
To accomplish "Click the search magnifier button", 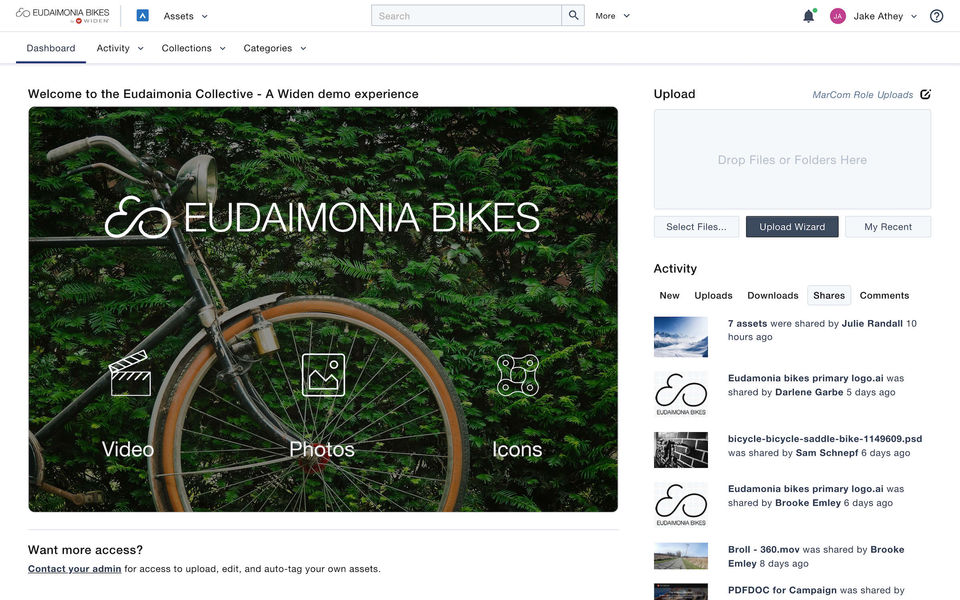I will [573, 16].
